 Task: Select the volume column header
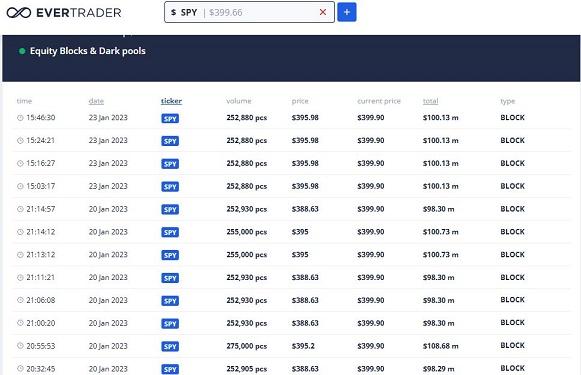pyautogui.click(x=239, y=101)
